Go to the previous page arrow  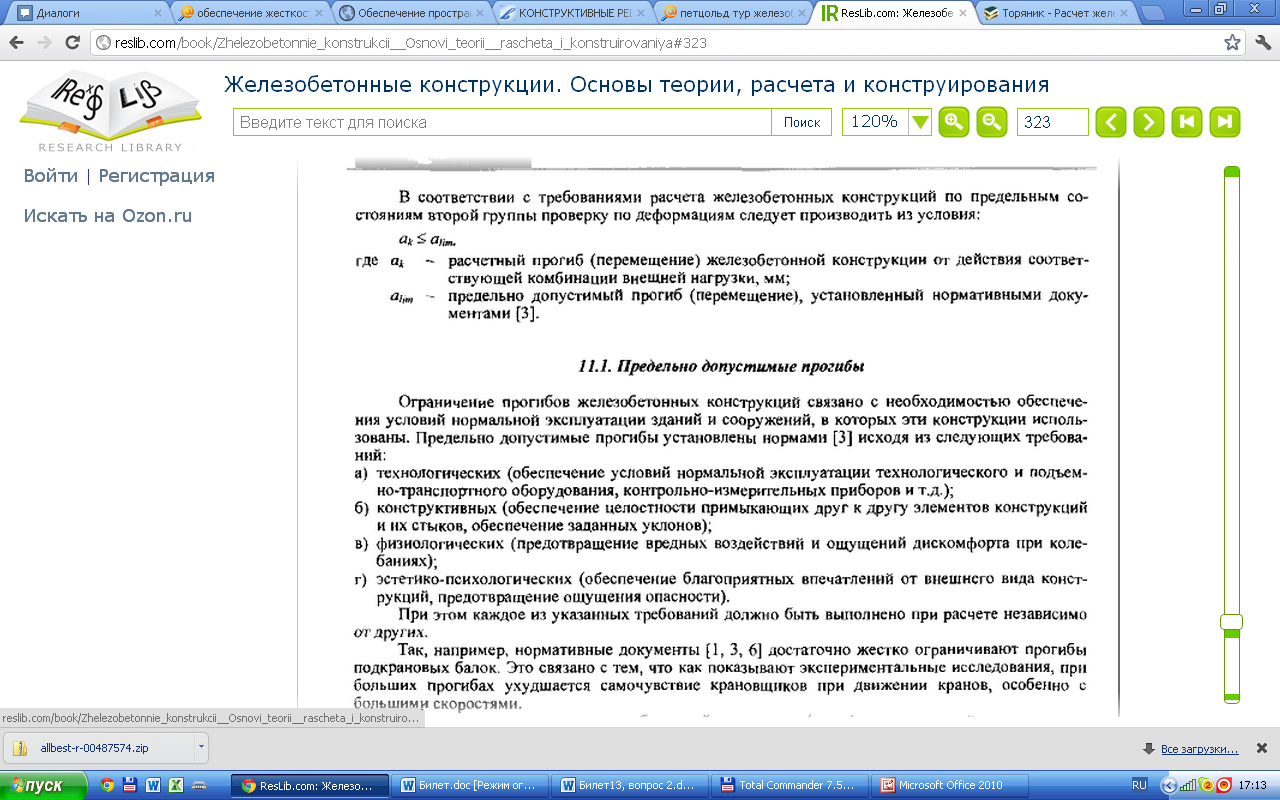pyautogui.click(x=1110, y=122)
